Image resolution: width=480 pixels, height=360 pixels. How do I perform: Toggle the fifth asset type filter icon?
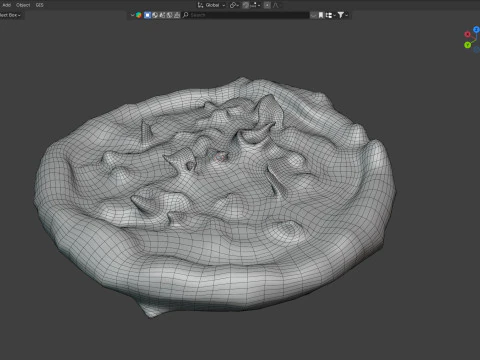177,15
